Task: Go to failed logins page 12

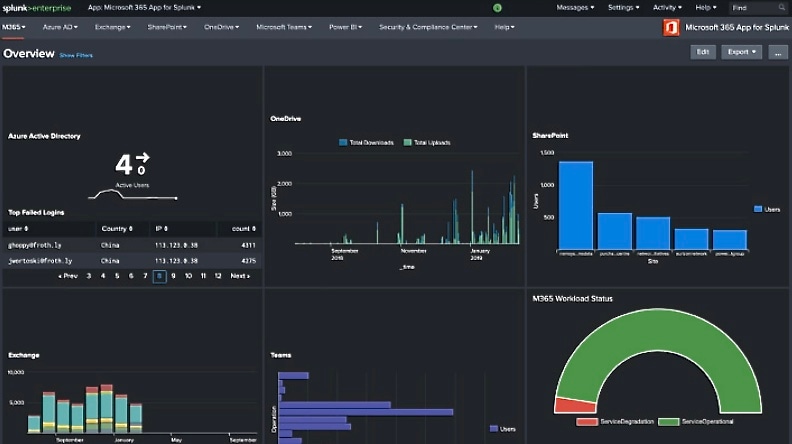Action: [218, 276]
